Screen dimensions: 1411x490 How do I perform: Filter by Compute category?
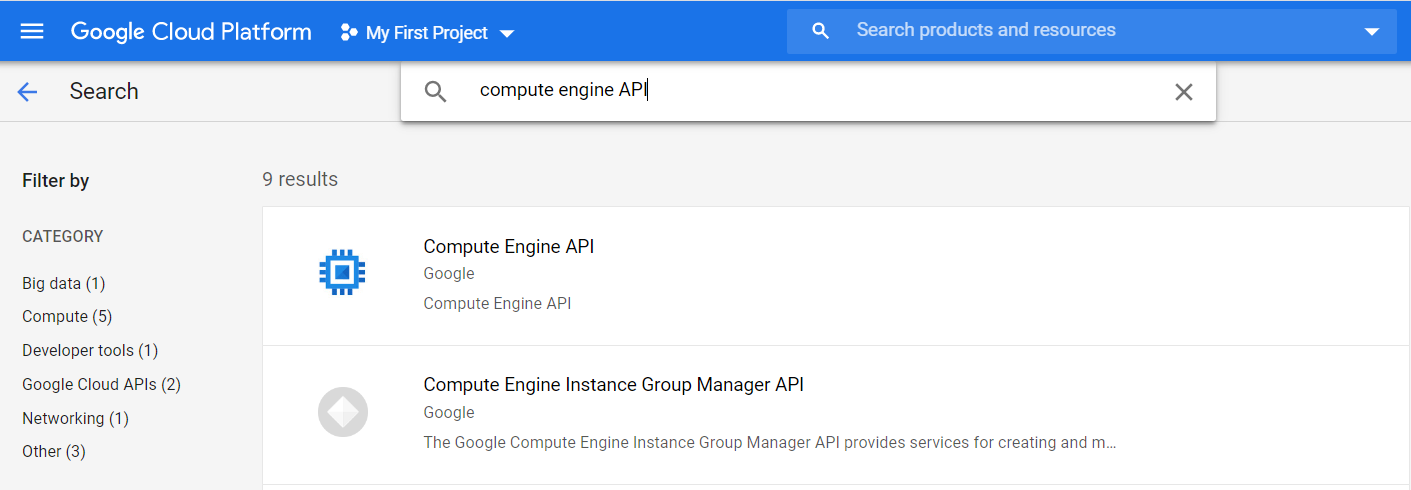67,316
